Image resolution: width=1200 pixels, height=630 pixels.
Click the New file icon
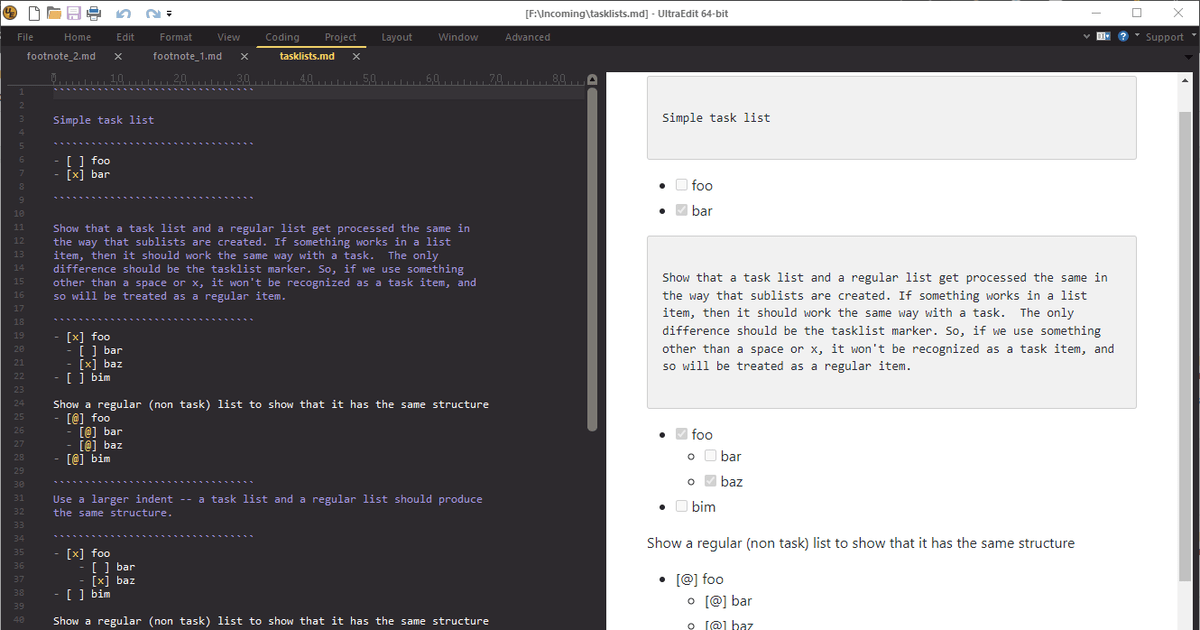click(x=33, y=13)
